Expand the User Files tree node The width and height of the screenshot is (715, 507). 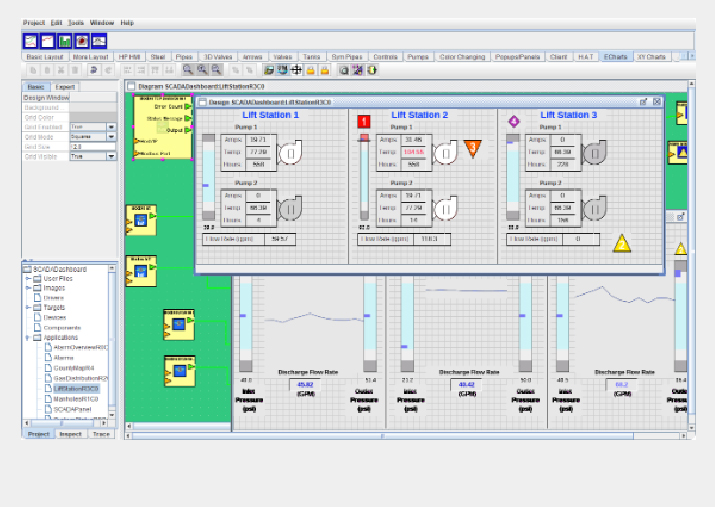[28, 278]
